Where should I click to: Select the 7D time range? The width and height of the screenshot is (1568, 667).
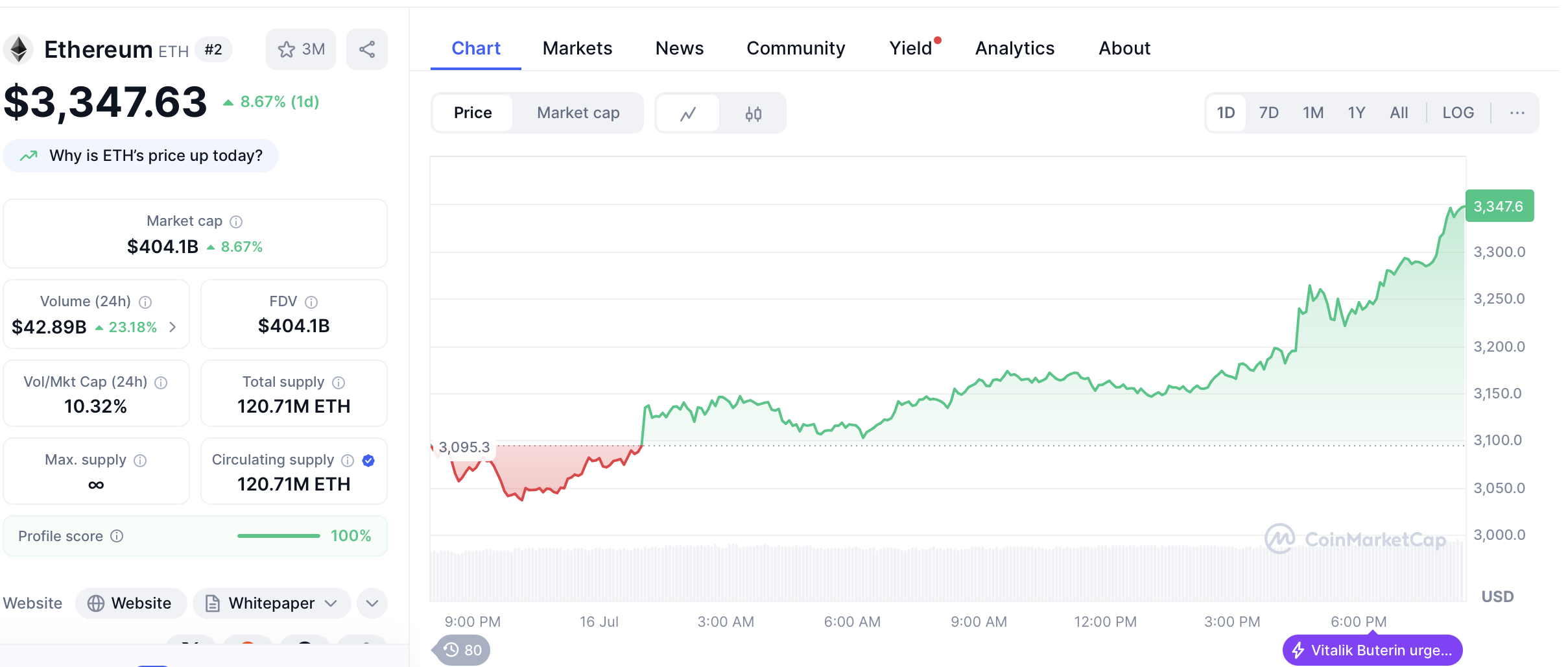coord(1268,113)
